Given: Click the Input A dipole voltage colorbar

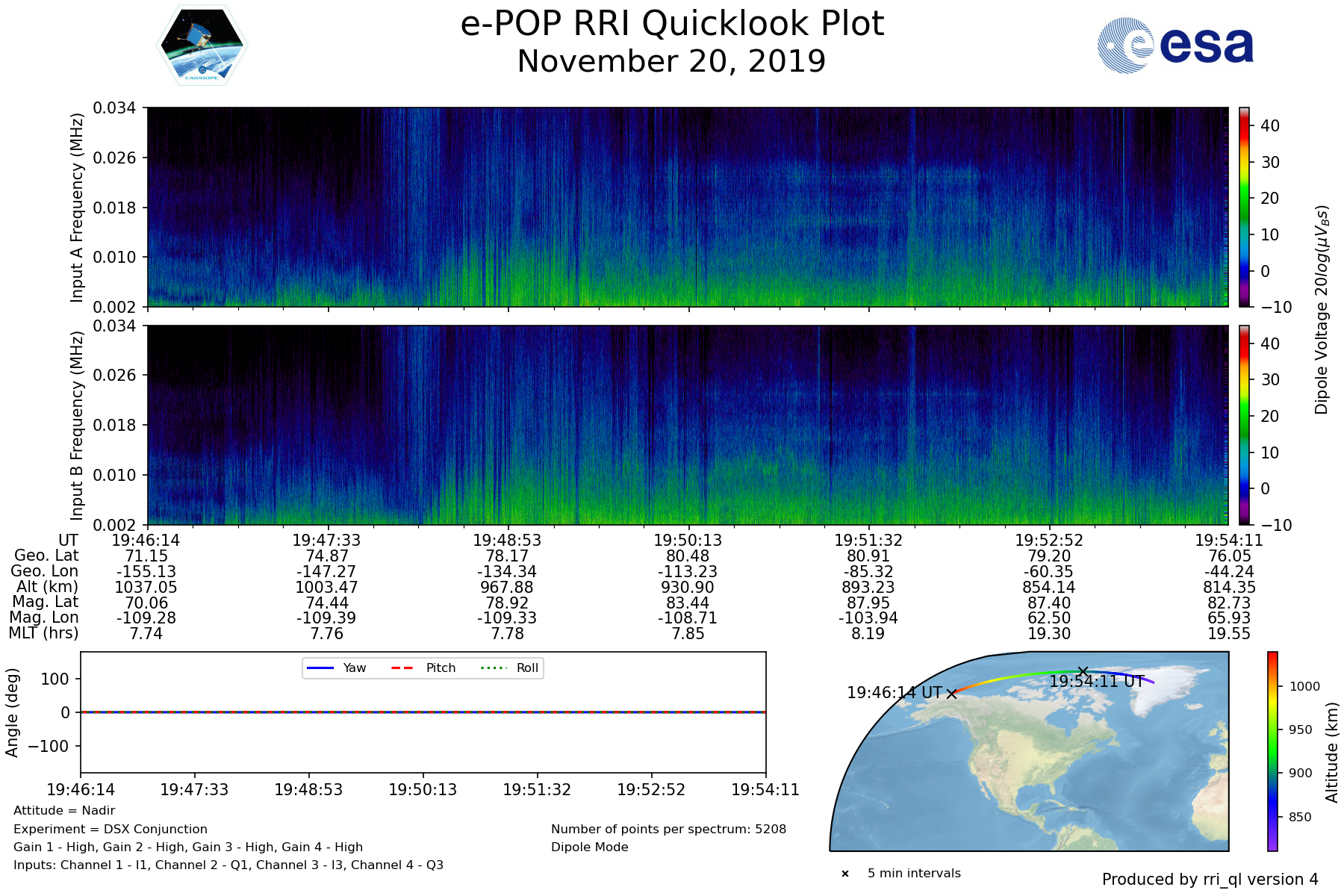Looking at the screenshot, I should pos(1244,207).
